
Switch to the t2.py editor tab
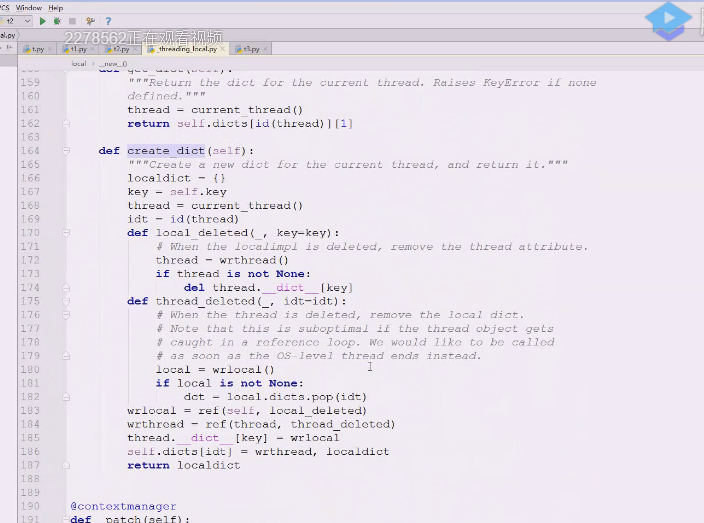click(x=121, y=49)
